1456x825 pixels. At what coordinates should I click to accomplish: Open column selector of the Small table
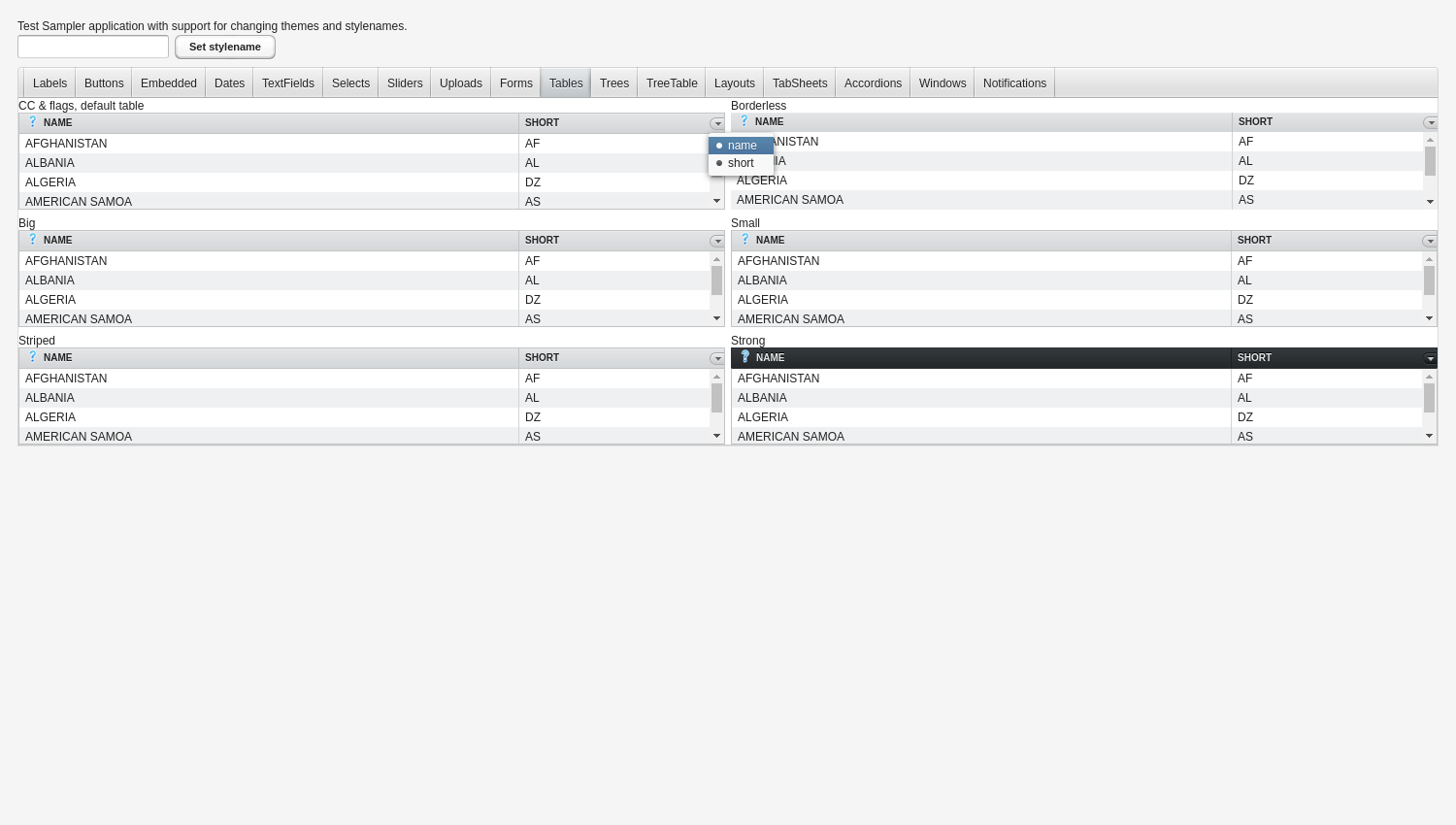1430,241
